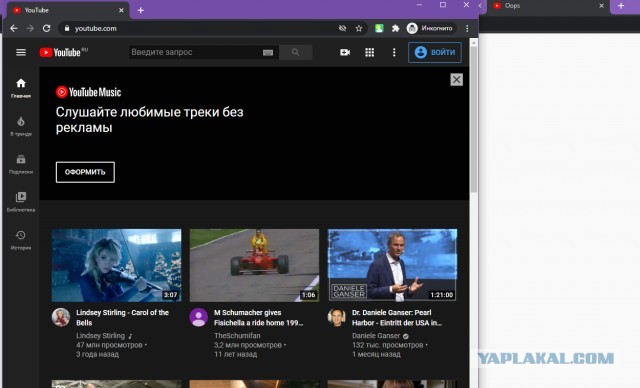Click the green extension icon in toolbar
The image size is (640, 388).
pyautogui.click(x=379, y=28)
